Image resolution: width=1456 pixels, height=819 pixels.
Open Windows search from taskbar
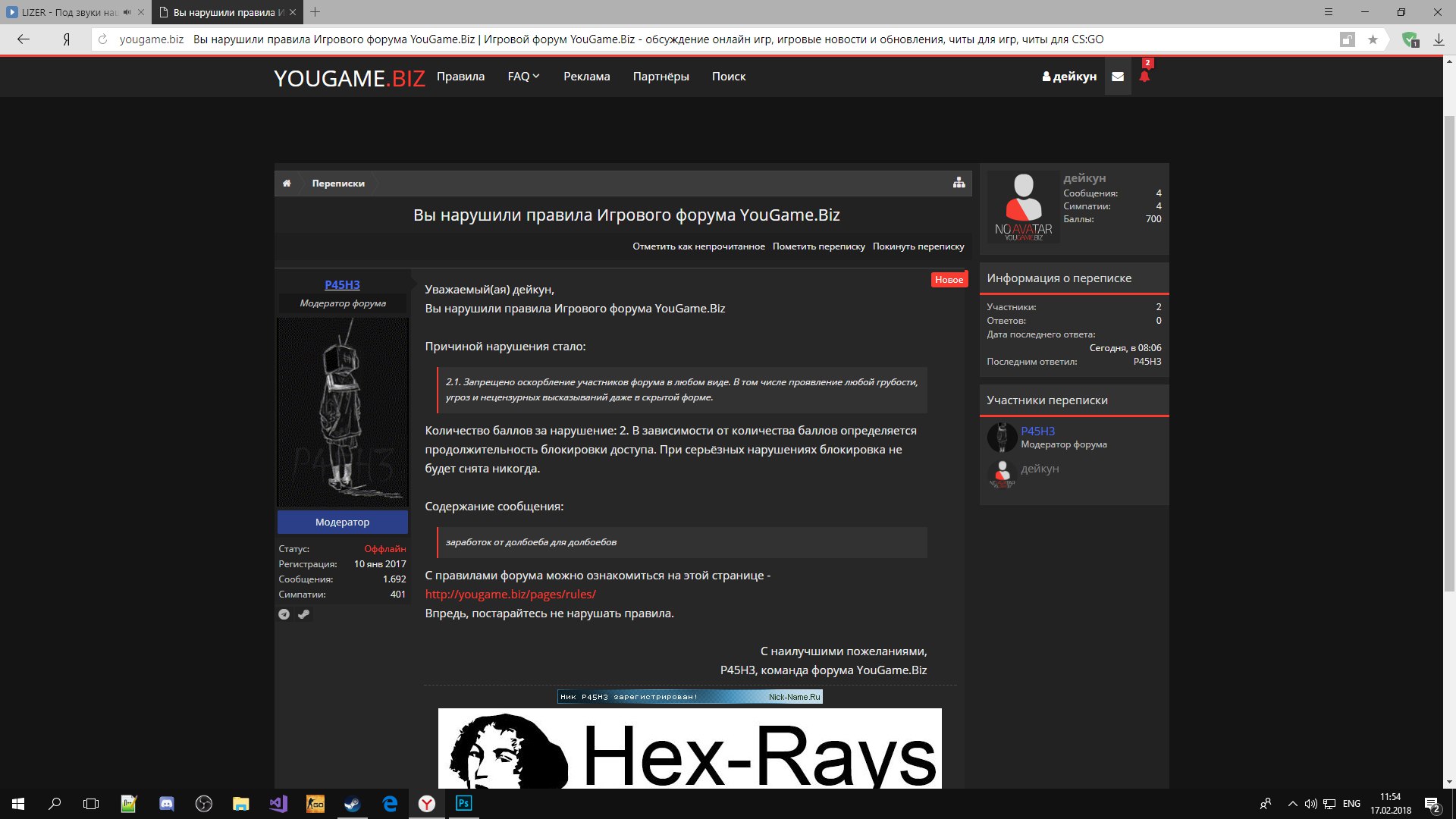[55, 804]
